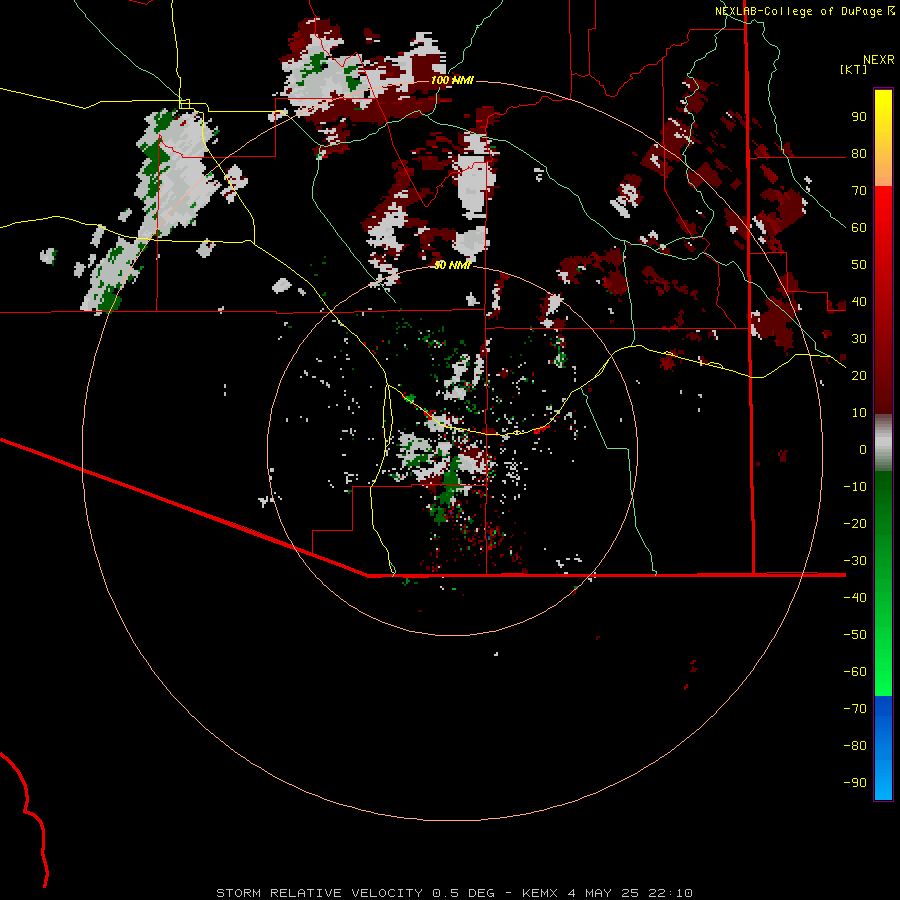The width and height of the screenshot is (900, 900).
Task: Click the 60 value on velocity scale
Action: pyautogui.click(x=859, y=227)
